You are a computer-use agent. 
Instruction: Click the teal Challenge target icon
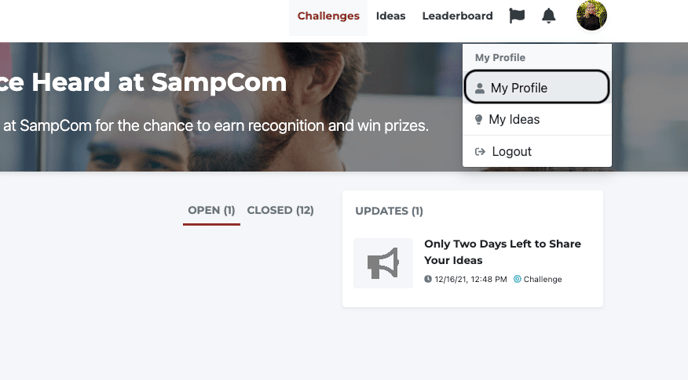pos(517,279)
